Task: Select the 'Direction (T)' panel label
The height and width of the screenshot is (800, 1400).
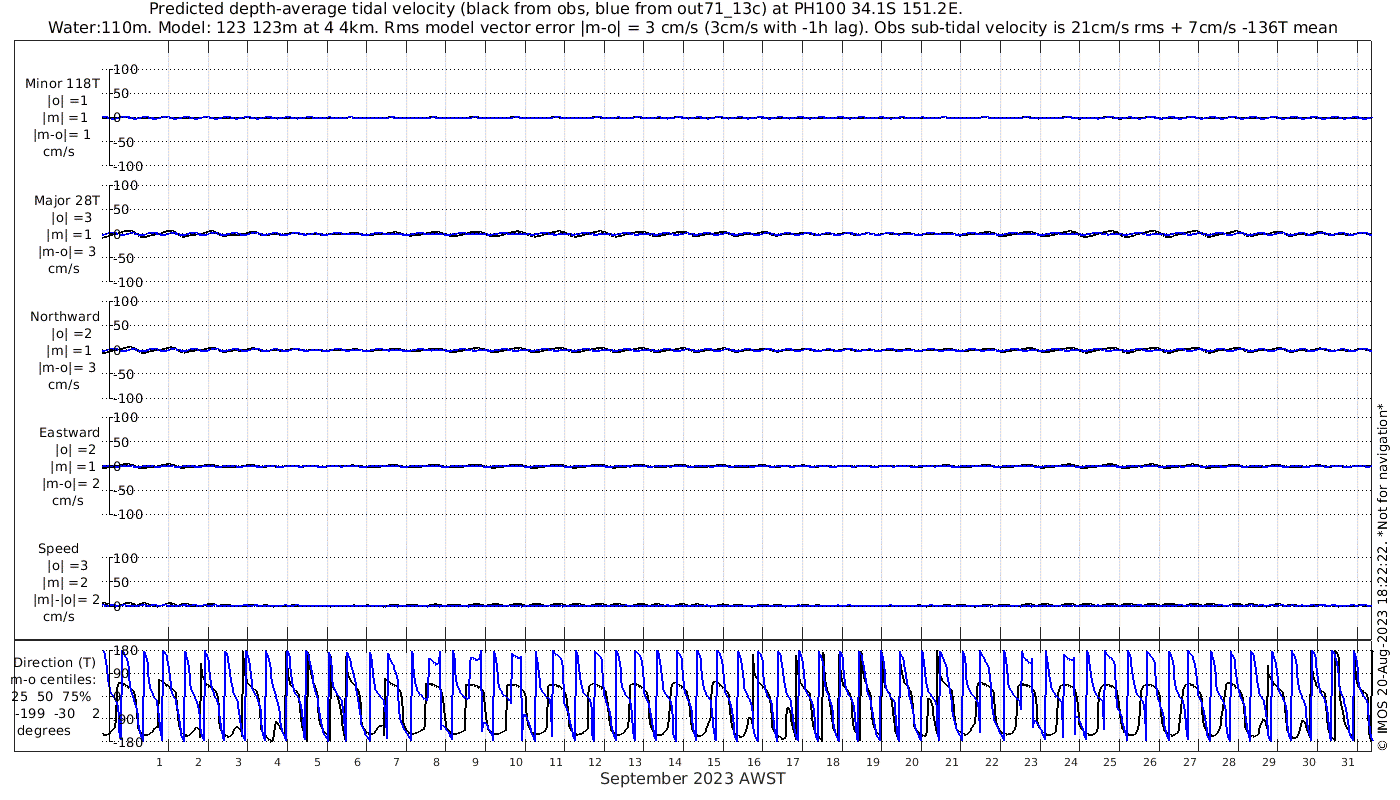Action: coord(57,662)
